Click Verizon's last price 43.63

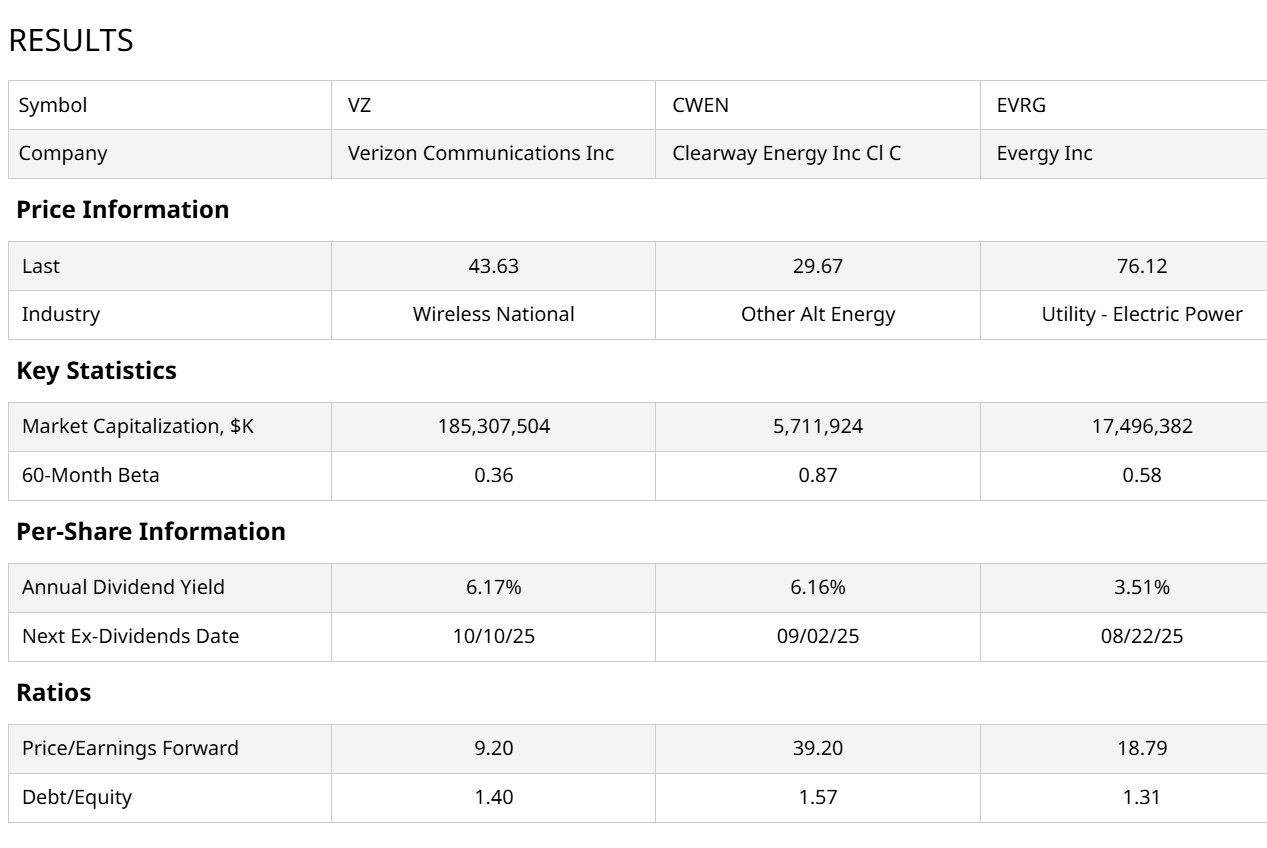pos(493,266)
